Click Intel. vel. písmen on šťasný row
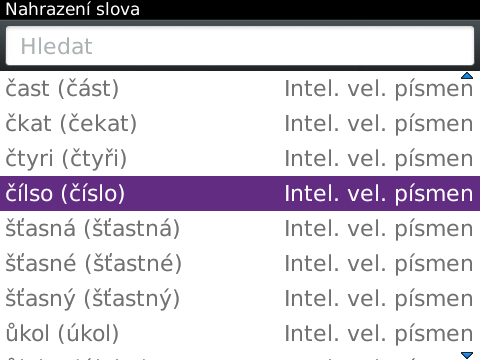 pos(379,299)
